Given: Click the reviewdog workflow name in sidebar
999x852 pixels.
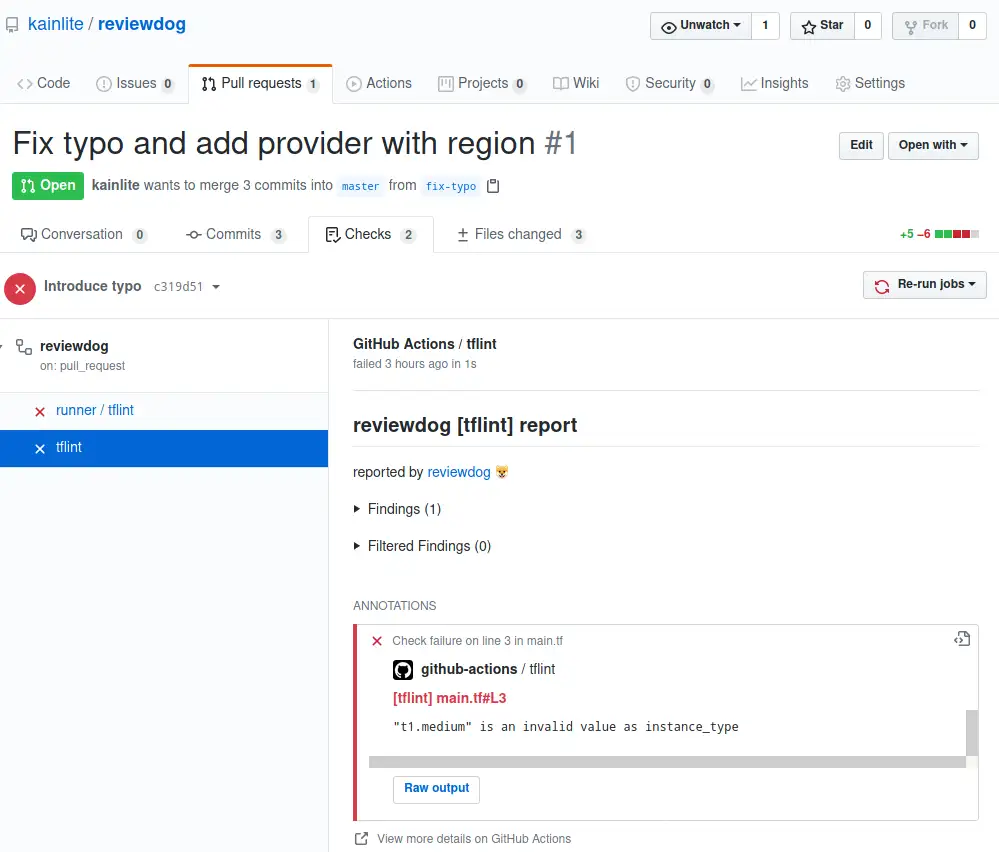Looking at the screenshot, I should pos(74,346).
